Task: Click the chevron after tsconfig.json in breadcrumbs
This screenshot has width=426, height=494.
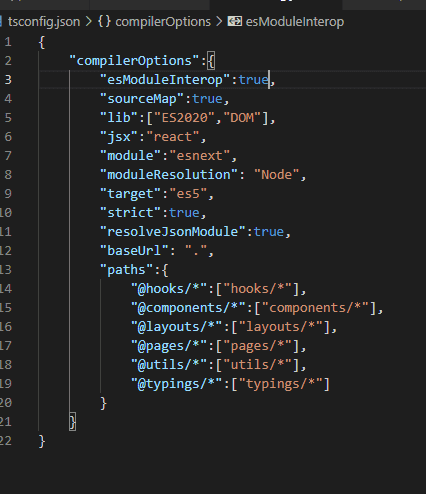Action: coord(89,22)
